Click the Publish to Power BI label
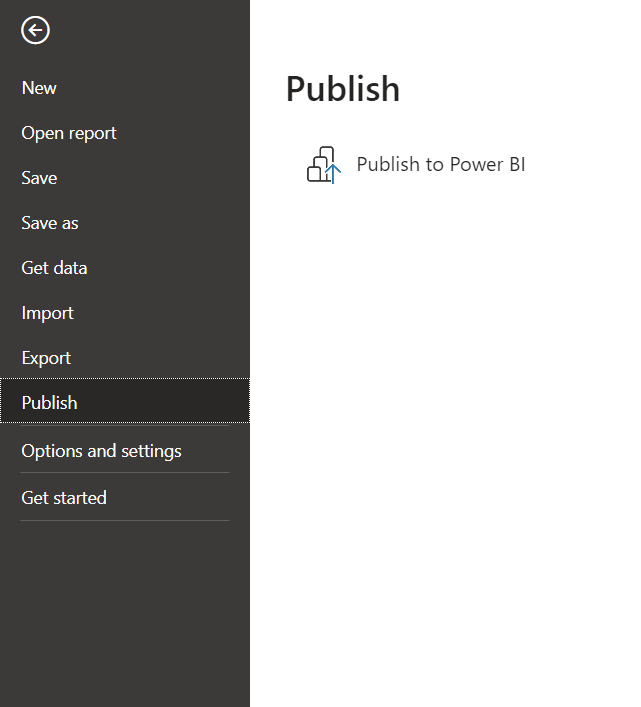Viewport: 641px width, 707px height. click(441, 164)
